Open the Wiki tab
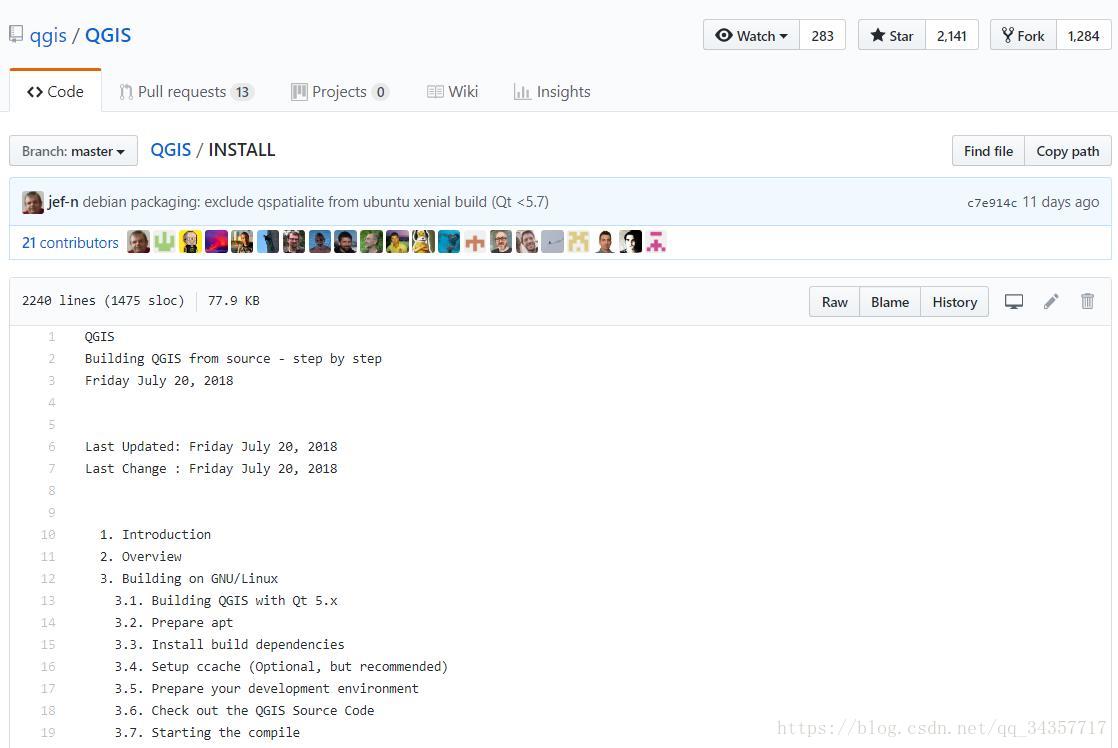Viewport: 1118px width, 748px height. click(452, 91)
